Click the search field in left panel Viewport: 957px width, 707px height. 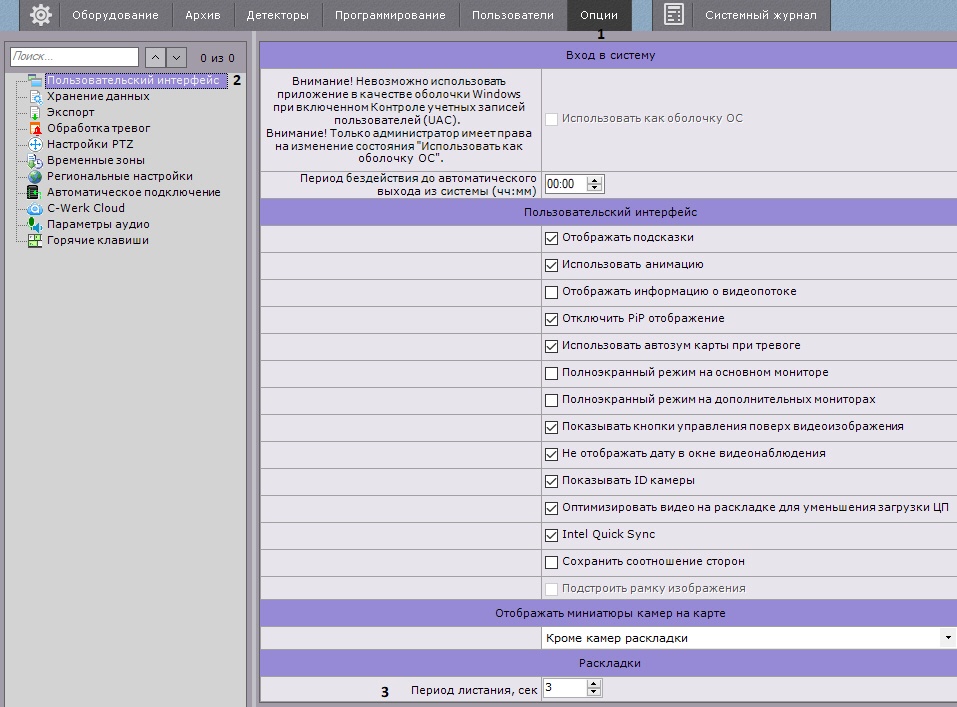(x=74, y=58)
